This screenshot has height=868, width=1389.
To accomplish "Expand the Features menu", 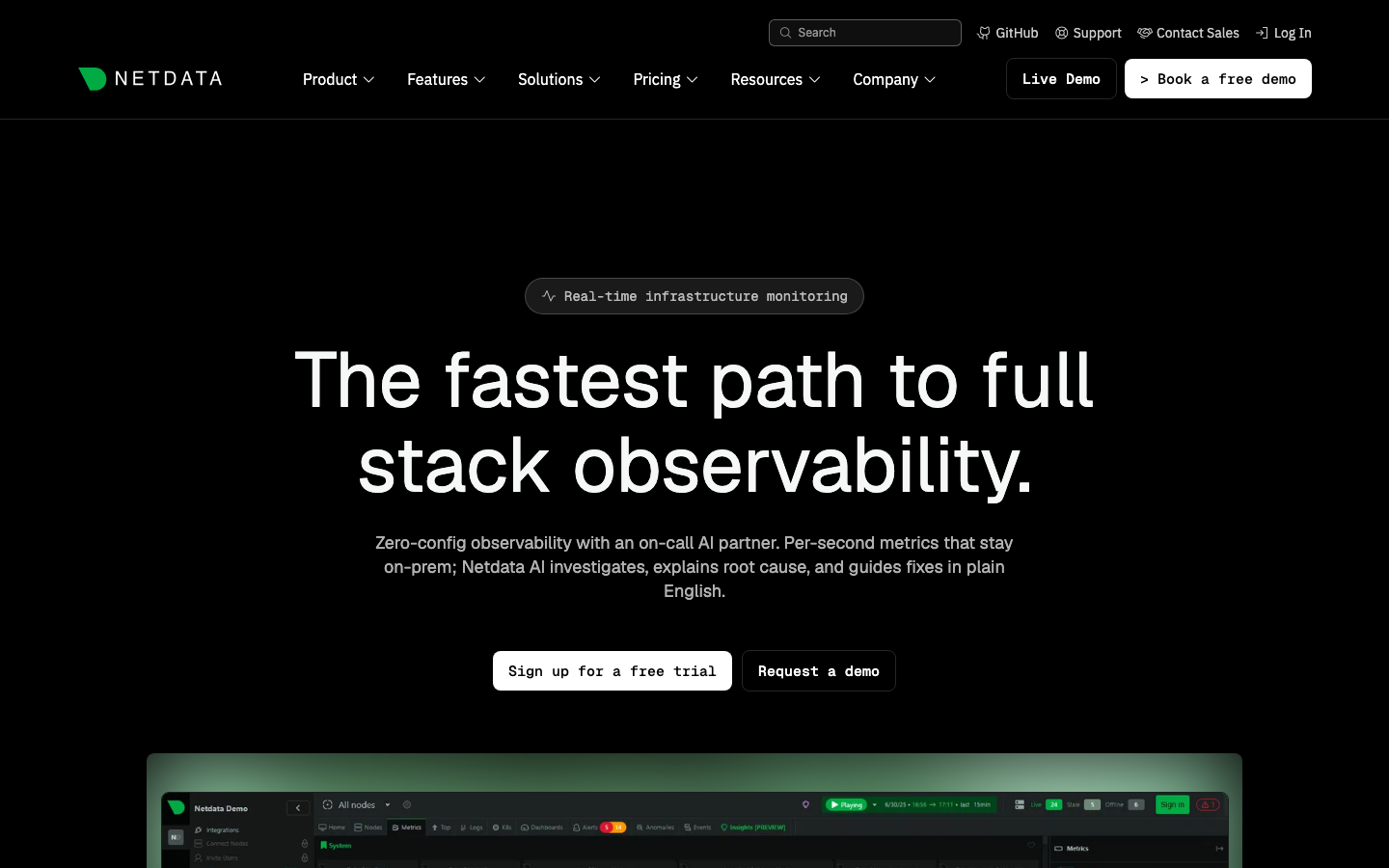I will click(x=447, y=79).
